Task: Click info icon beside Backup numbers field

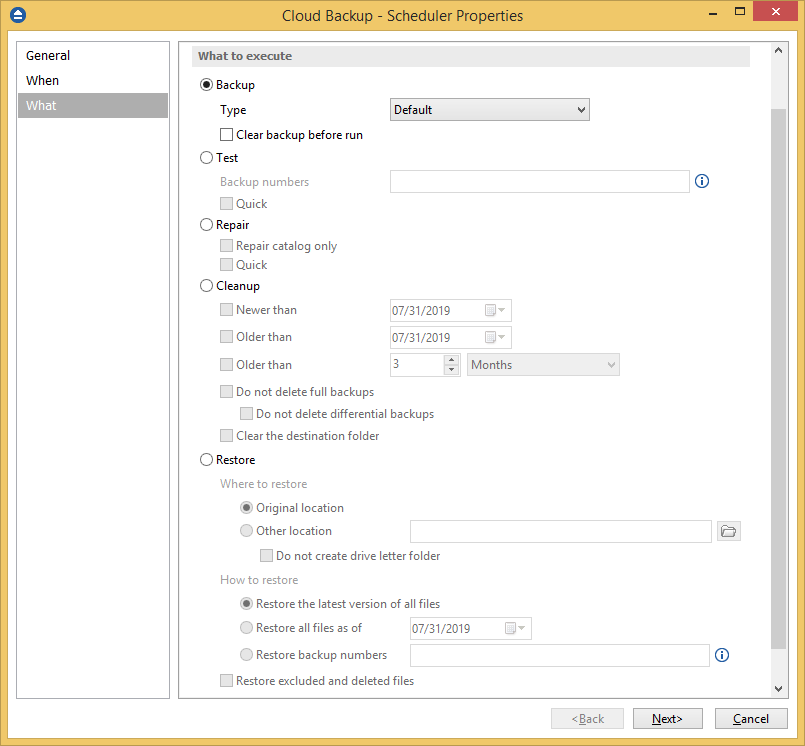Action: (x=701, y=181)
